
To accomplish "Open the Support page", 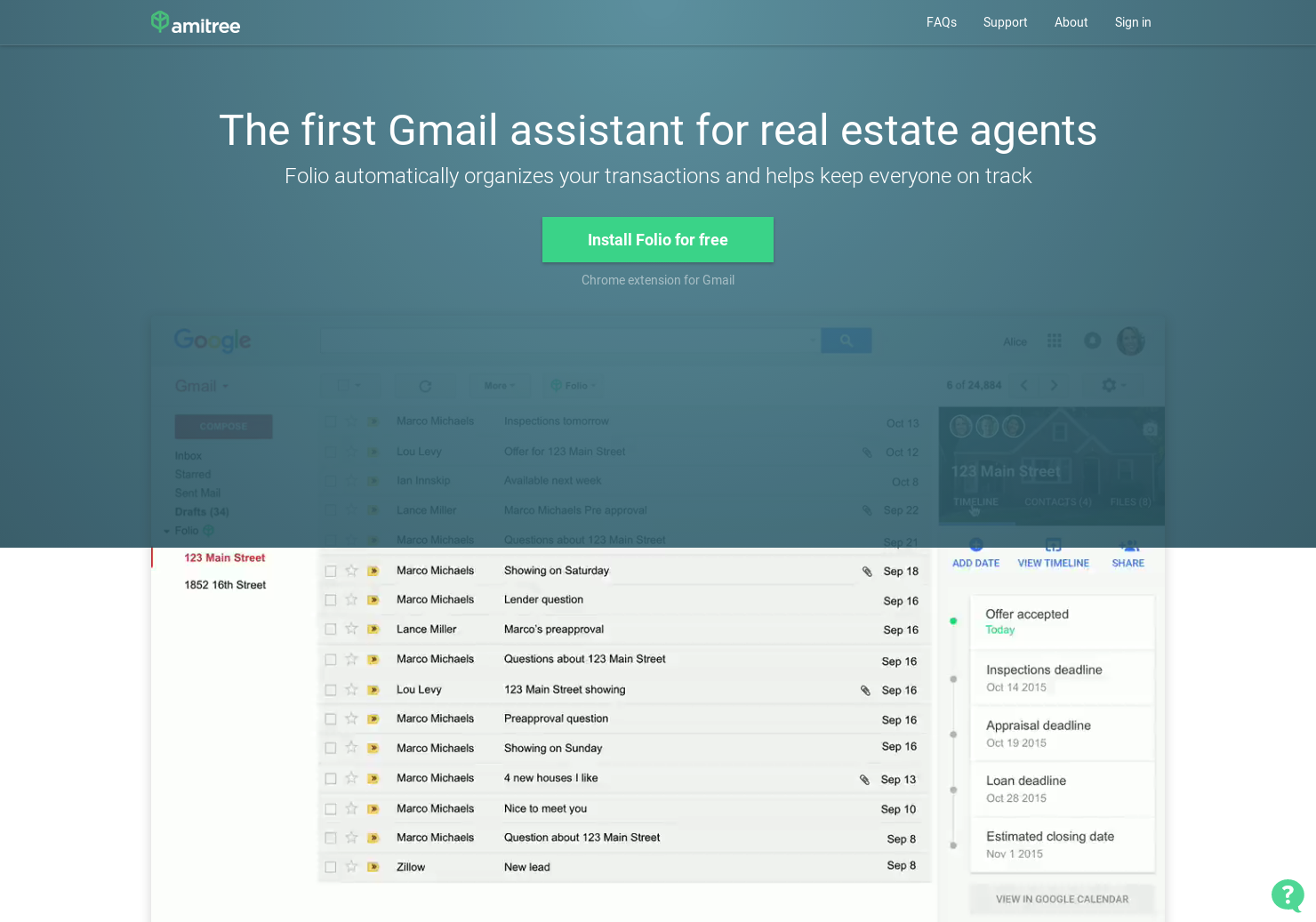I will click(x=1005, y=22).
